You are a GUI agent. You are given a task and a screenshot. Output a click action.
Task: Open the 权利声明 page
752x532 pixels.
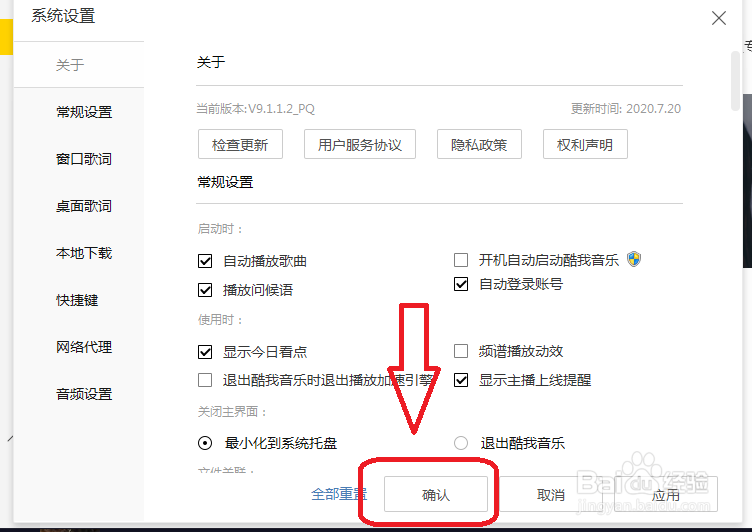pyautogui.click(x=585, y=144)
